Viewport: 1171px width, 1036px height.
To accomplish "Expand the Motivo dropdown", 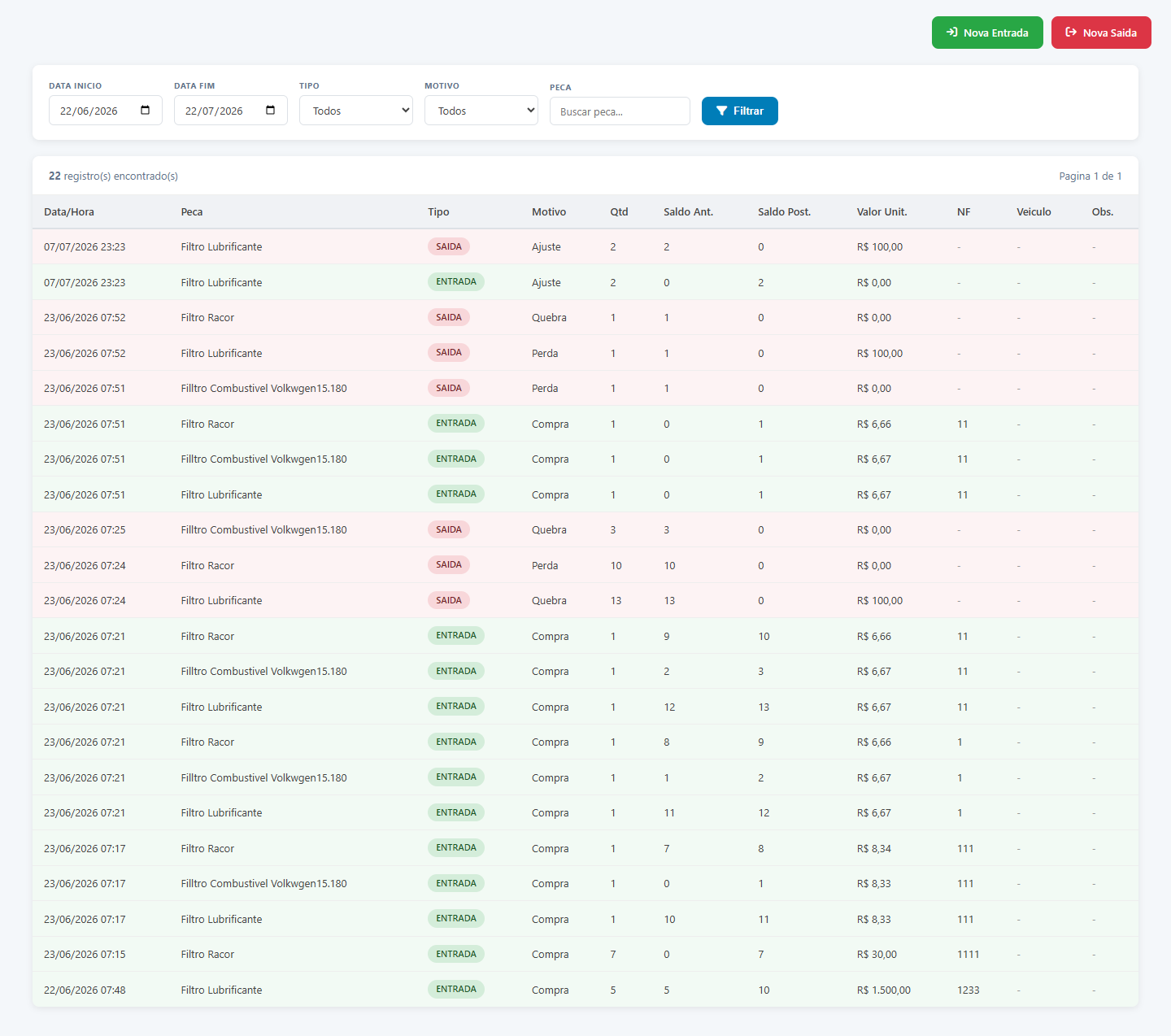I will tap(481, 111).
